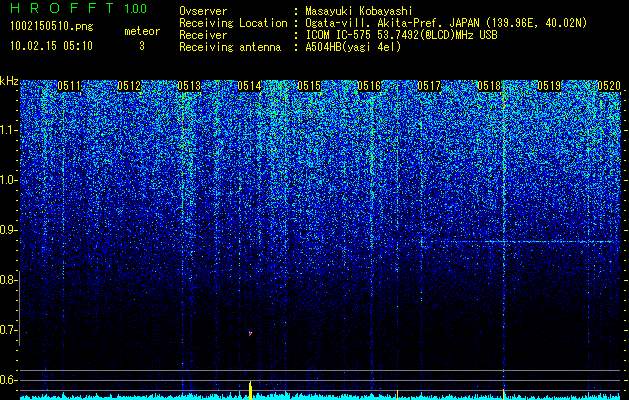The height and width of the screenshot is (400, 629).
Task: Click the 0.7 kHz axis label
Action: (x=9, y=330)
